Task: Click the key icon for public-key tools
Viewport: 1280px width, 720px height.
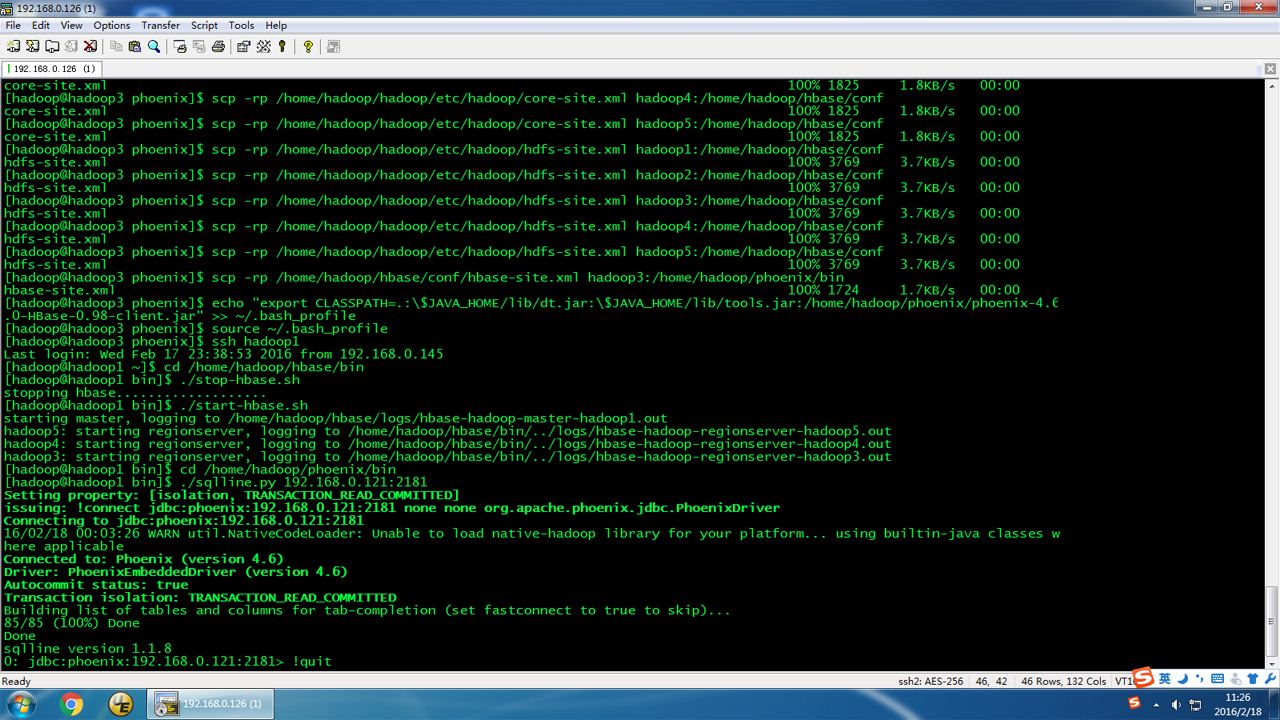Action: [x=282, y=46]
